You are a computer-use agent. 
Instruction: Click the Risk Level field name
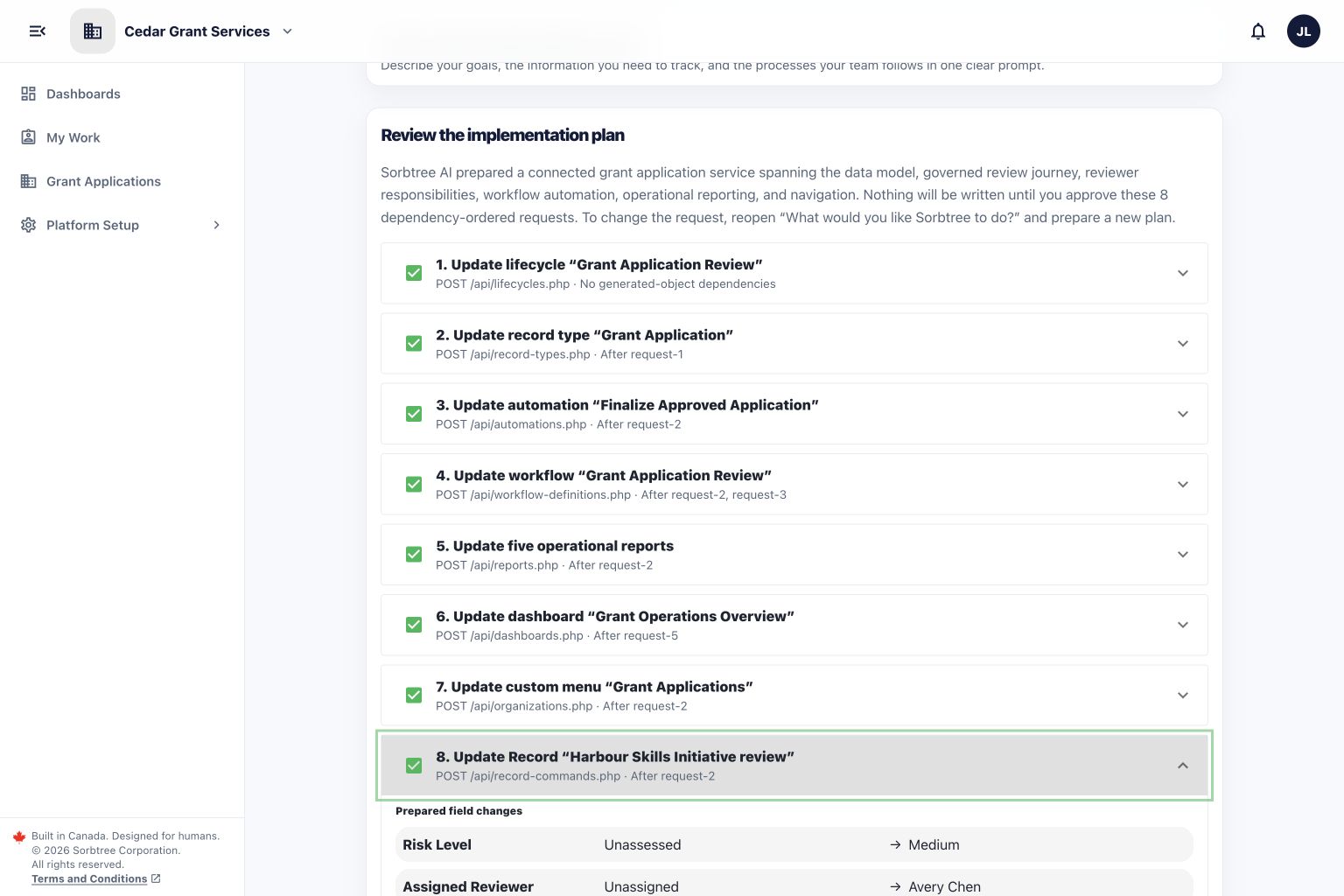[x=437, y=844]
